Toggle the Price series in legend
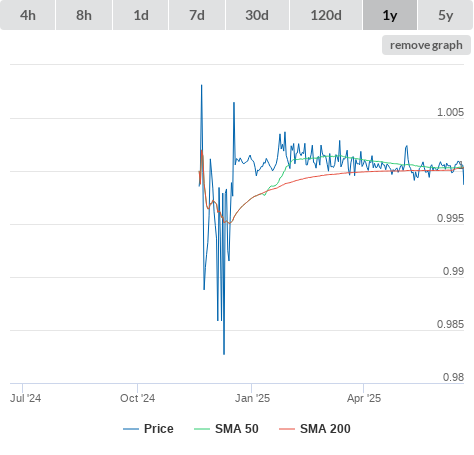Screen dimensions: 474x455 [x=158, y=429]
